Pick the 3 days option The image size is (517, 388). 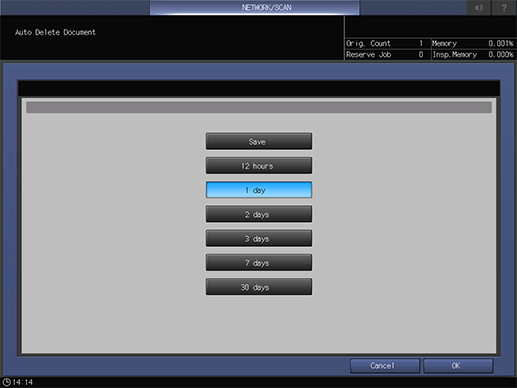click(x=259, y=239)
